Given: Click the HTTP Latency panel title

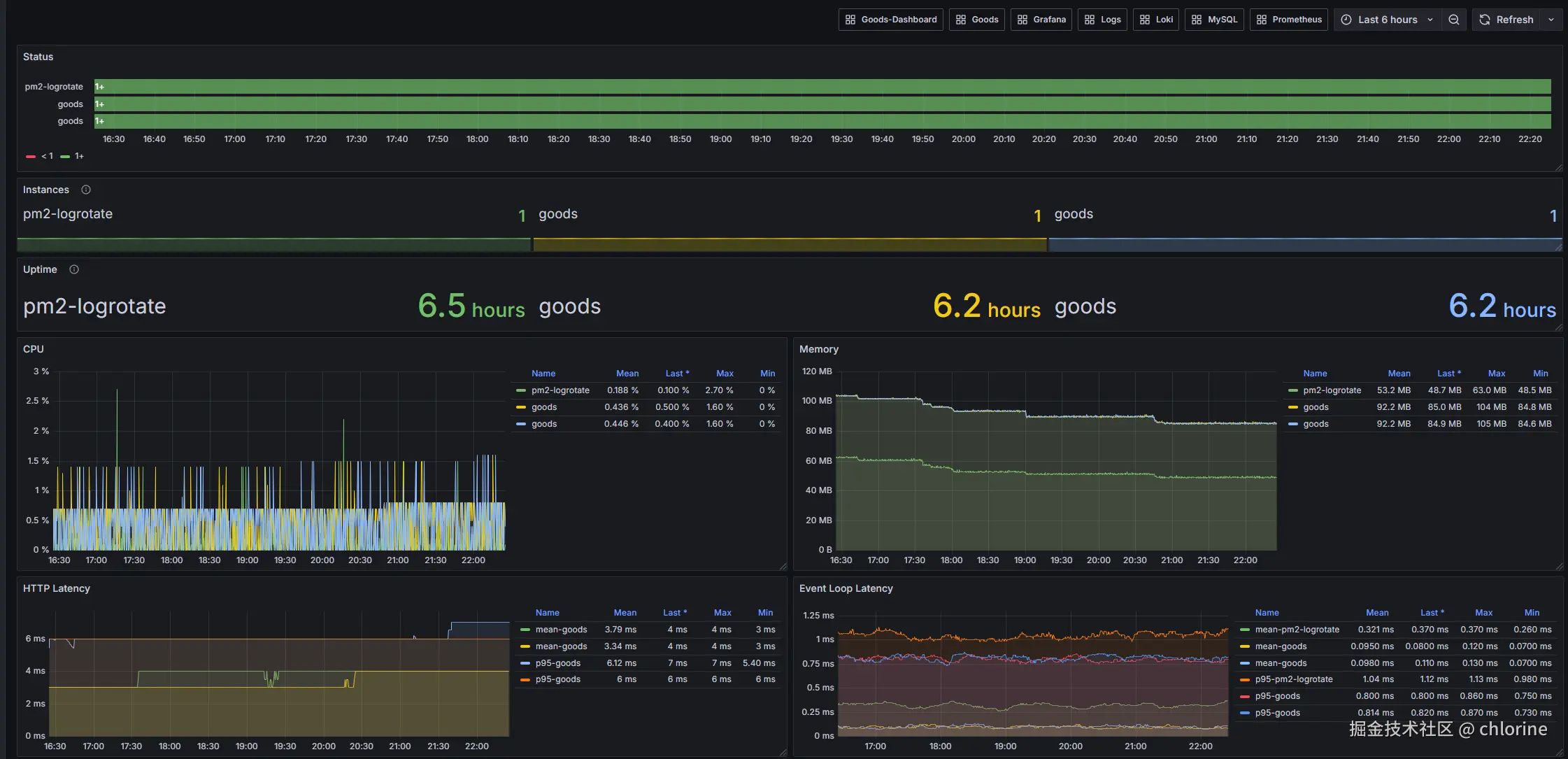Looking at the screenshot, I should pos(56,588).
